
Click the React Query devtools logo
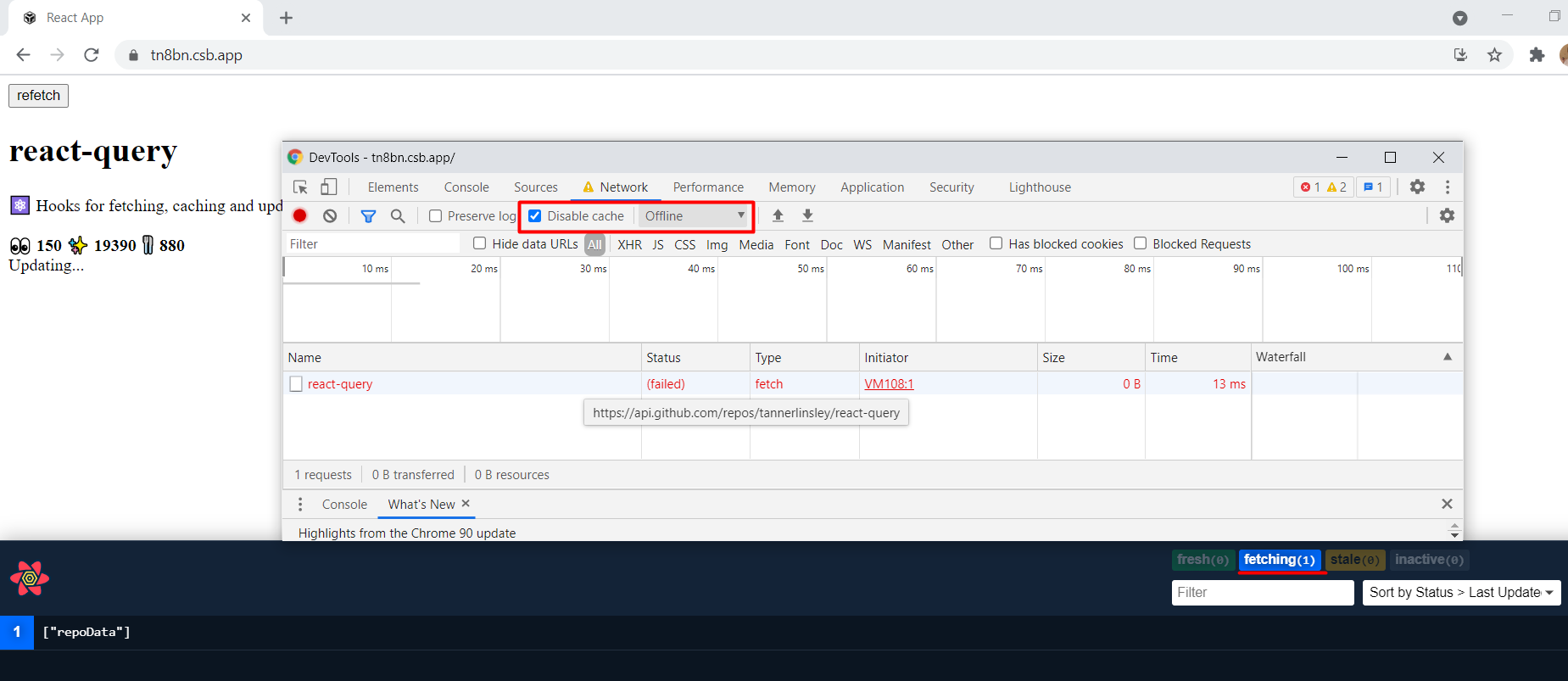pos(30,578)
